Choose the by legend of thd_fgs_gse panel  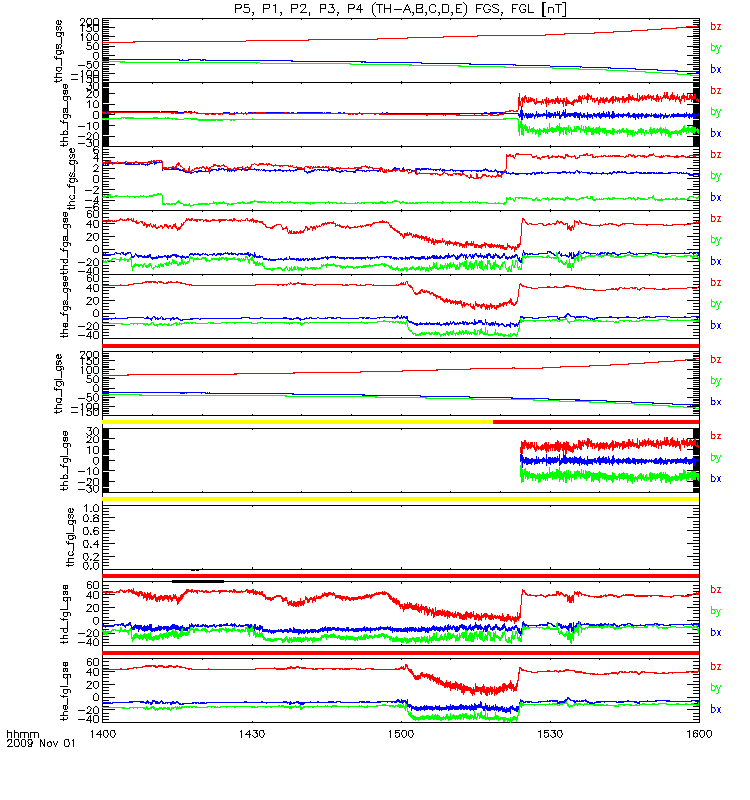point(716,240)
